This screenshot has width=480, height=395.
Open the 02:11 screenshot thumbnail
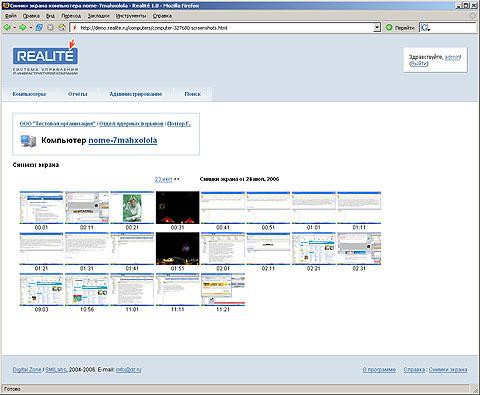click(268, 249)
